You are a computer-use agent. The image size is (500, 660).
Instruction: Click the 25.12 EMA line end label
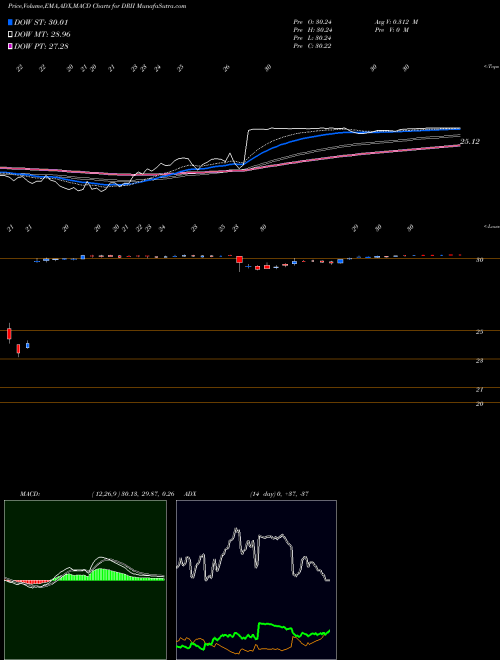pyautogui.click(x=470, y=142)
